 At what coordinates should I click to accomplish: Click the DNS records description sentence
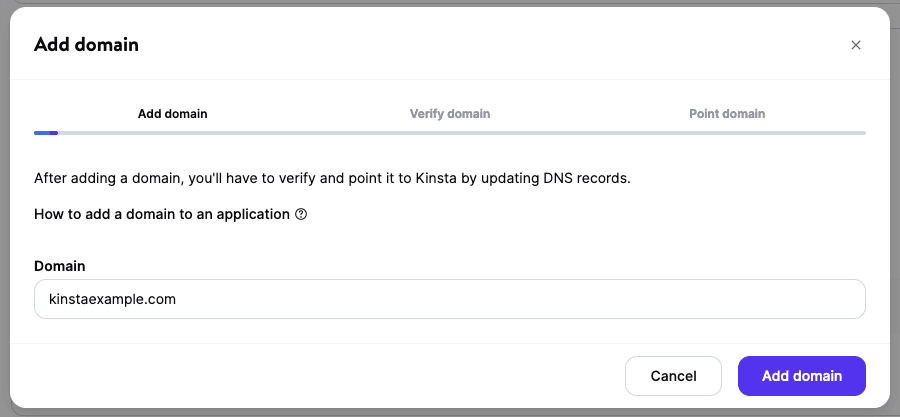[332, 179]
